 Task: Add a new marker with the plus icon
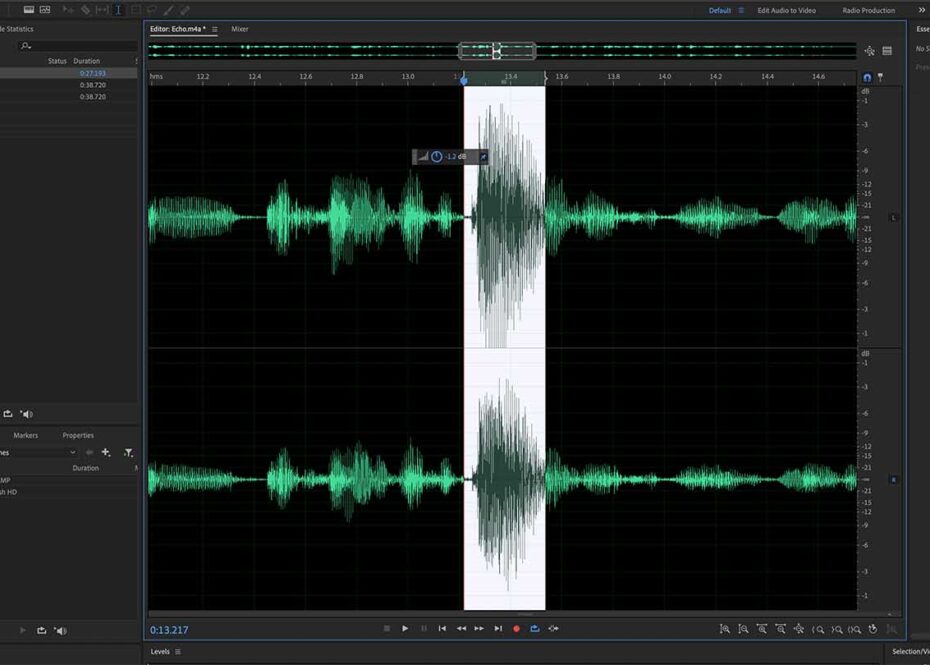(x=106, y=453)
